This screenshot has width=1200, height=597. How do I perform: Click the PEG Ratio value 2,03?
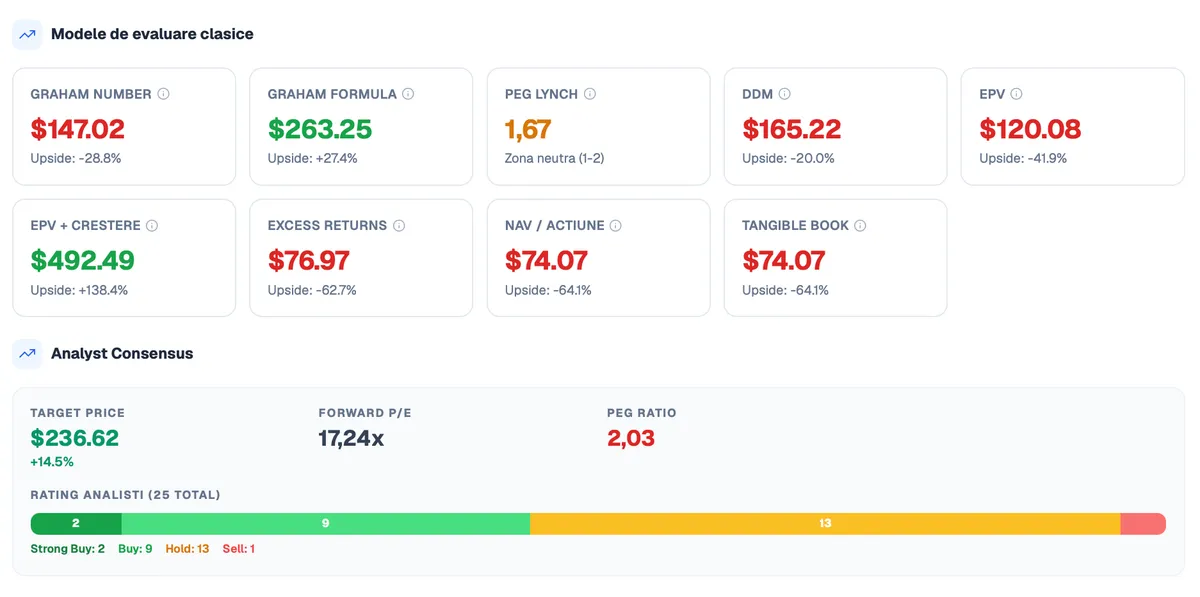coord(631,438)
